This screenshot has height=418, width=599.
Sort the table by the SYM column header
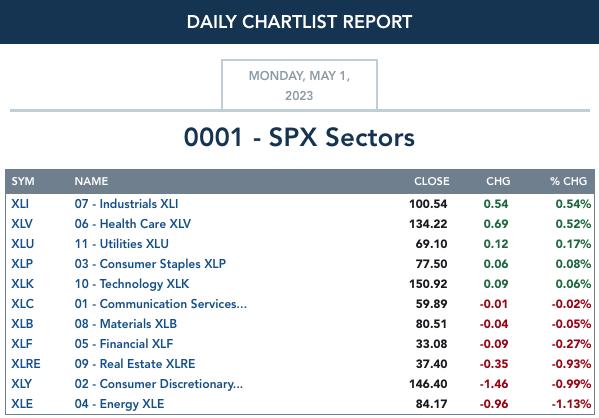tap(23, 181)
